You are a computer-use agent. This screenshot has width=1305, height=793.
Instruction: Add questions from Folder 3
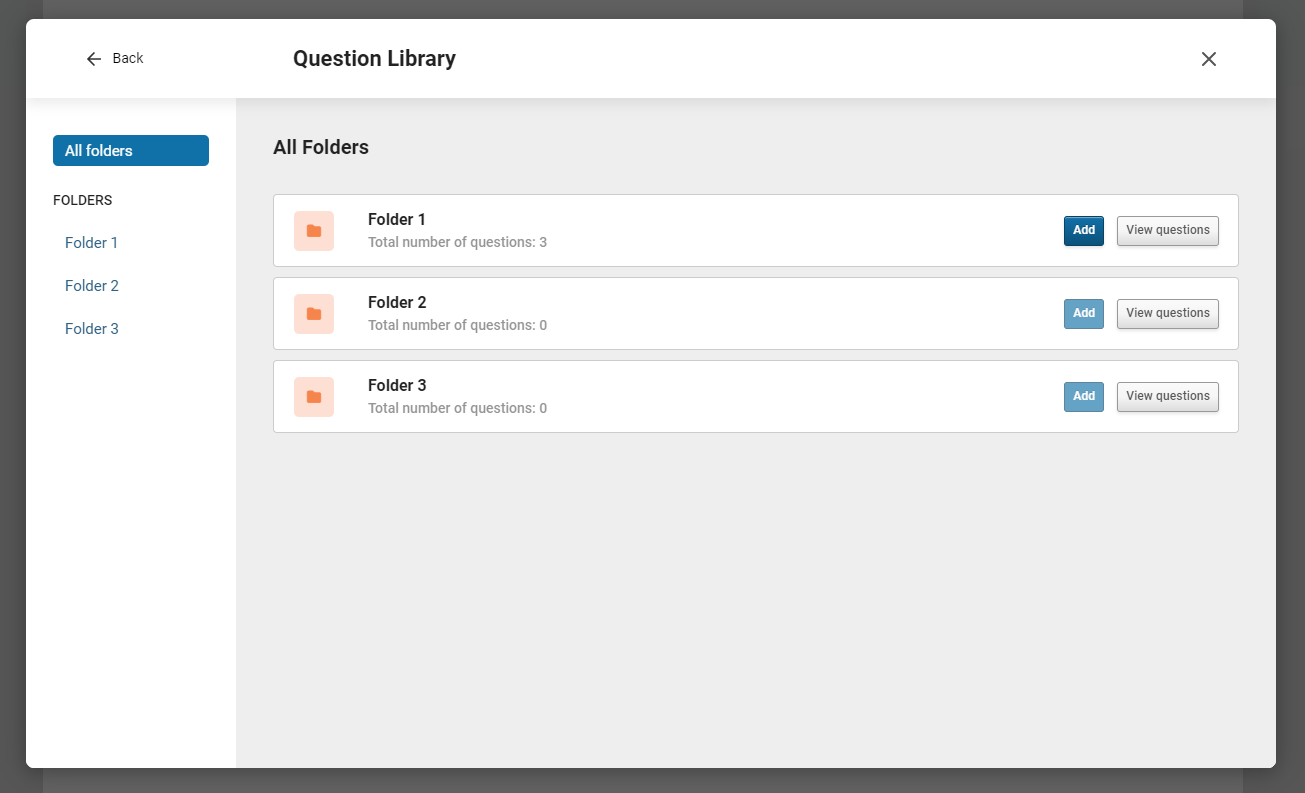coord(1083,396)
